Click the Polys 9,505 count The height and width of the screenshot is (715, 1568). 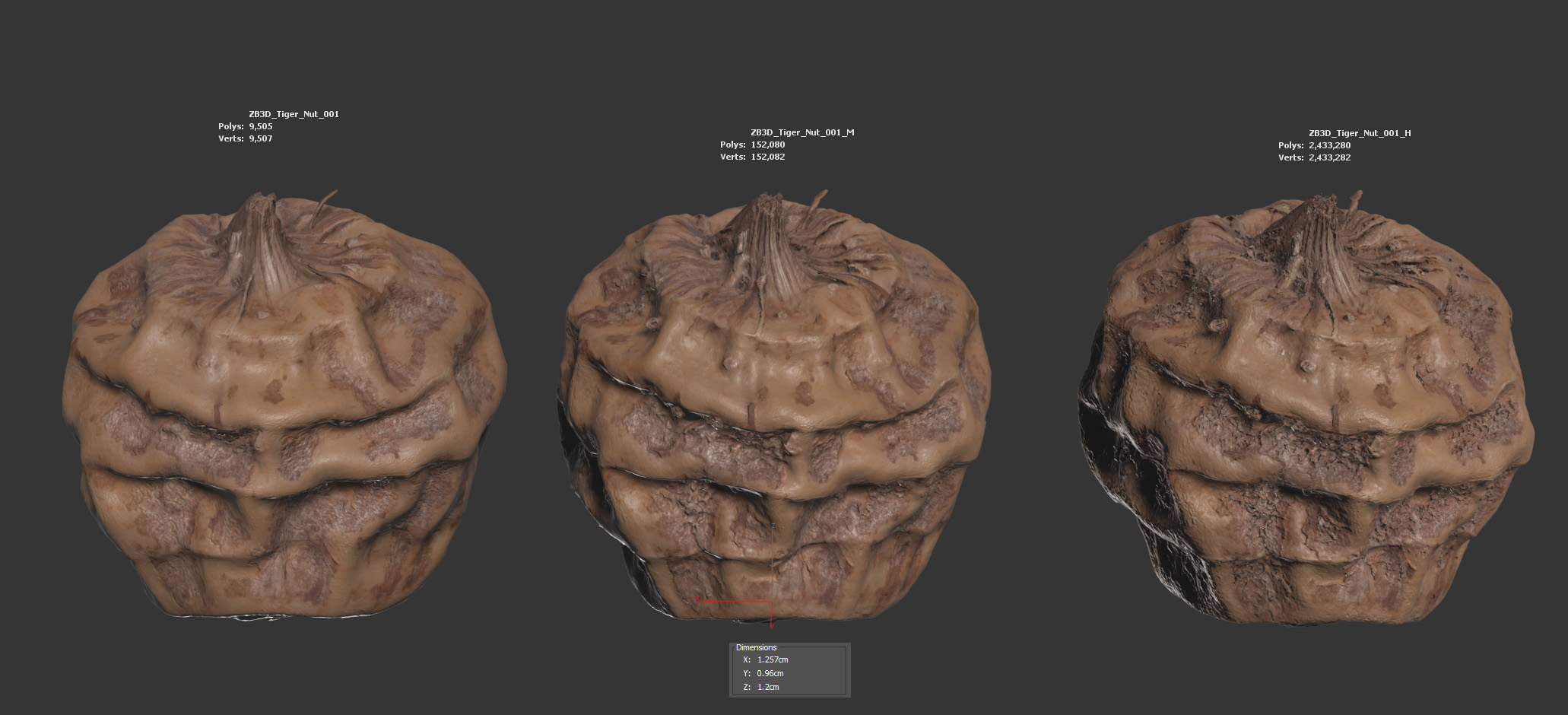coord(260,126)
